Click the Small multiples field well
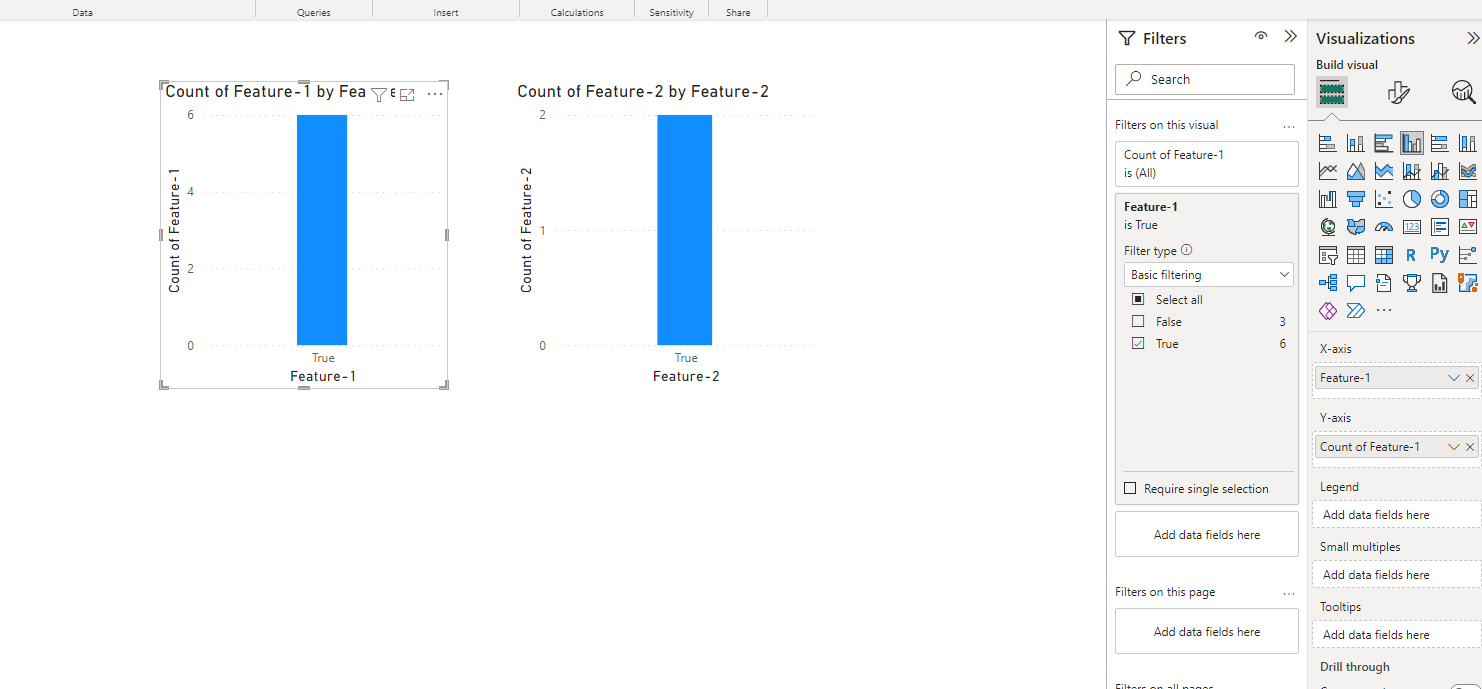Image resolution: width=1482 pixels, height=689 pixels. (x=1397, y=575)
